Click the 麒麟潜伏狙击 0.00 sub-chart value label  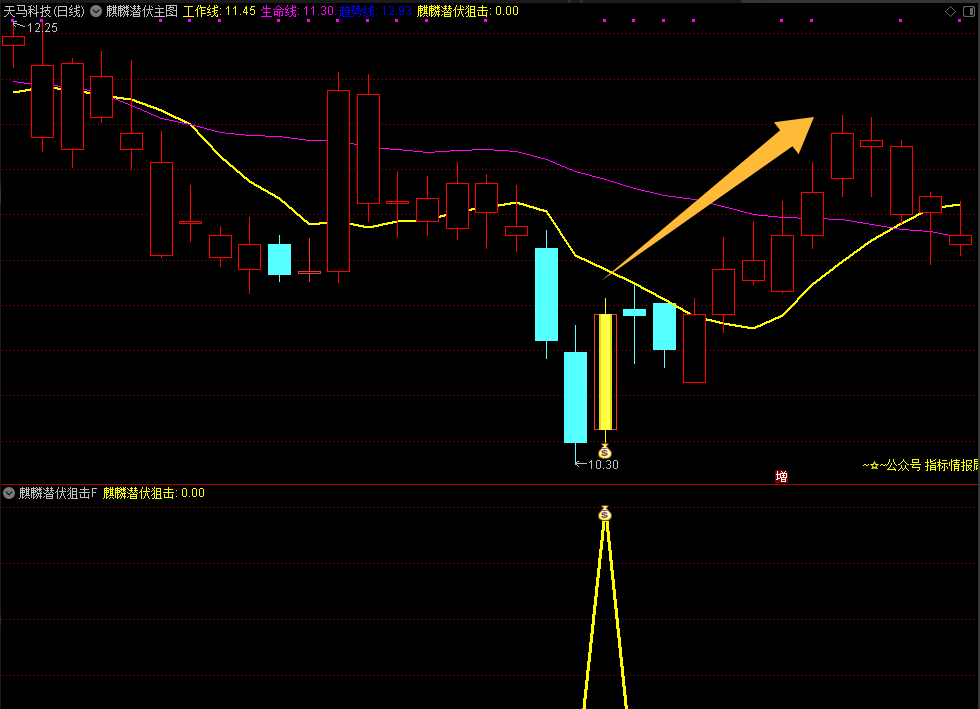[154, 493]
